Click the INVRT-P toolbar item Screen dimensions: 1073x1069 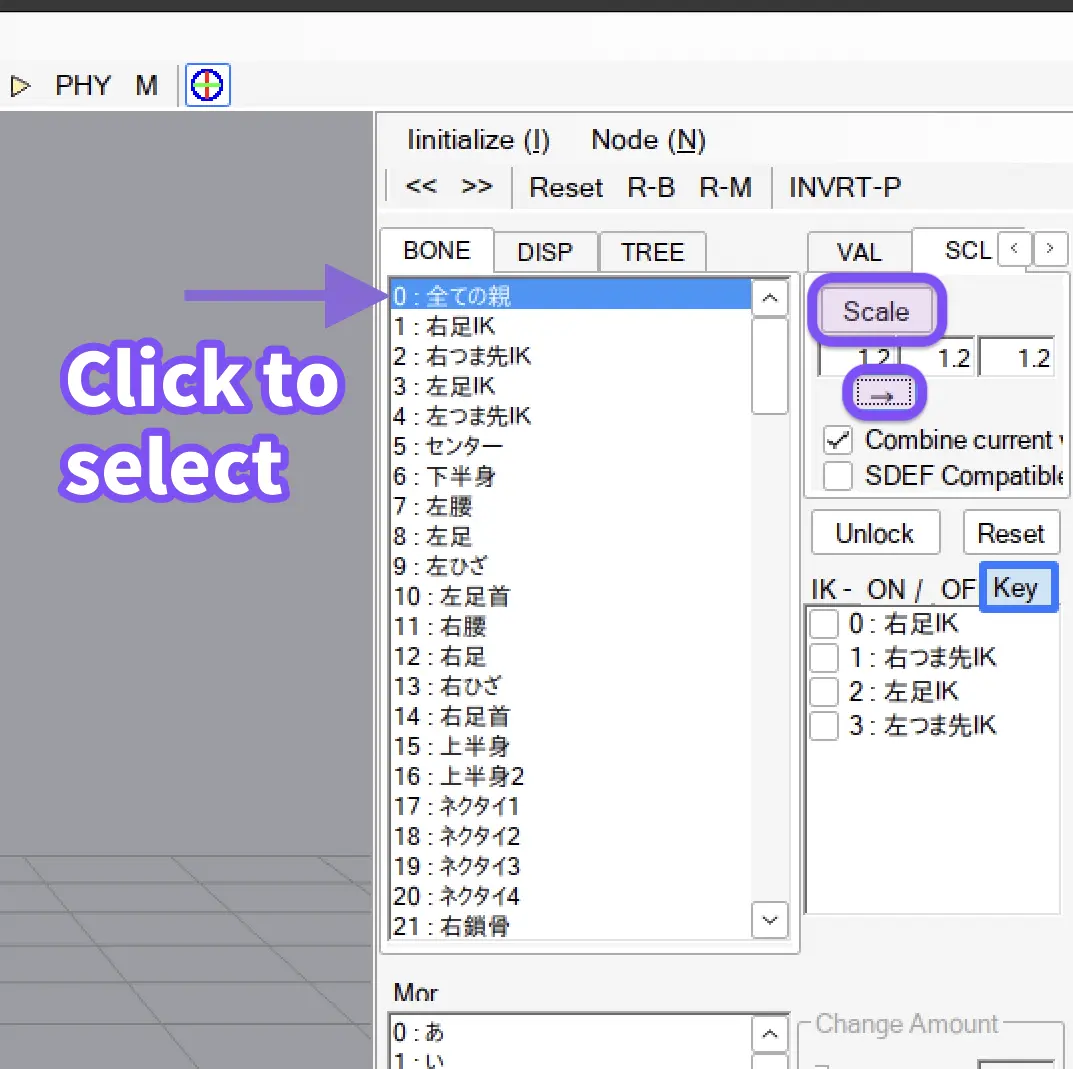(845, 188)
